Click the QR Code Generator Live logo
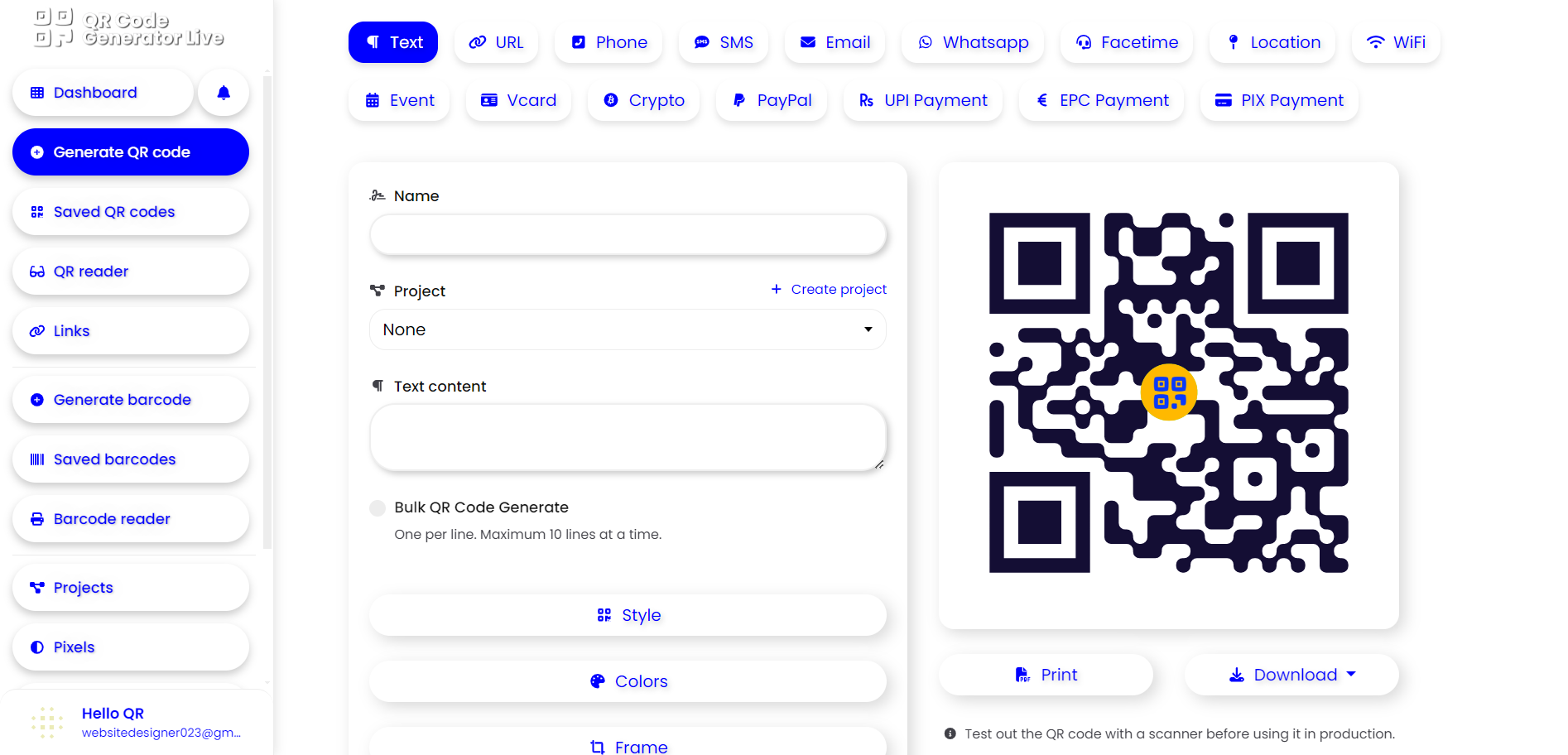Image resolution: width=1568 pixels, height=755 pixels. (x=129, y=28)
